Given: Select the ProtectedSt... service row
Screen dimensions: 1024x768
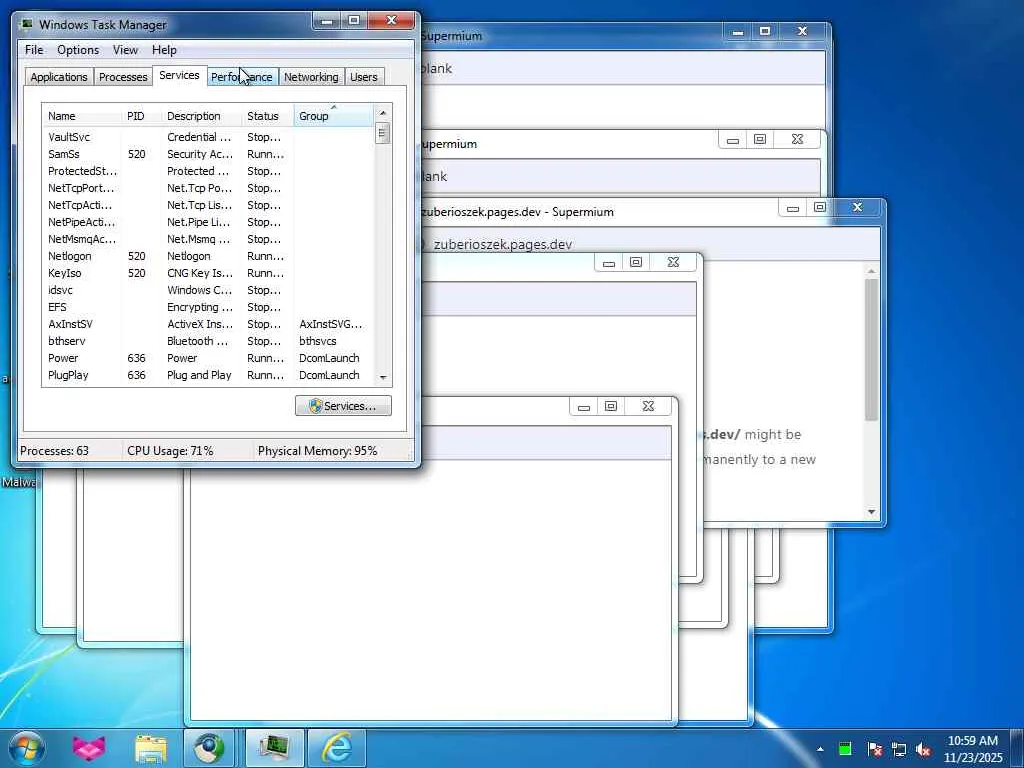Looking at the screenshot, I should (208, 171).
